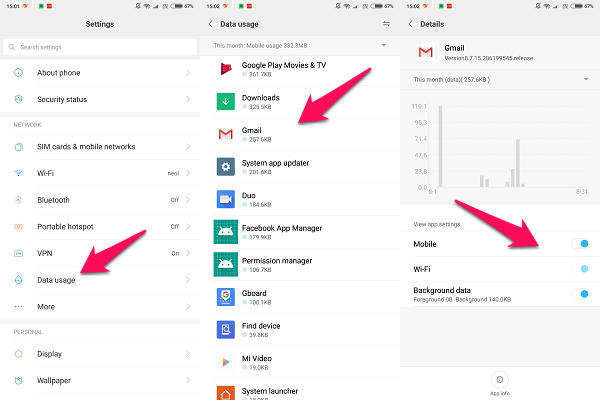Open Wallpaper settings entry
This screenshot has height=400, width=600.
point(100,380)
